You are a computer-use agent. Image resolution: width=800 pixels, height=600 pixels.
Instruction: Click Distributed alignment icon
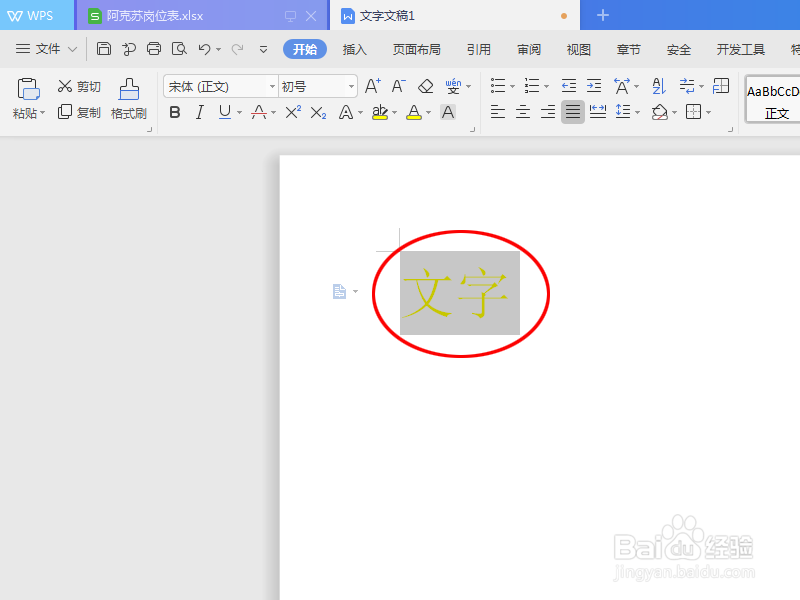click(x=597, y=111)
